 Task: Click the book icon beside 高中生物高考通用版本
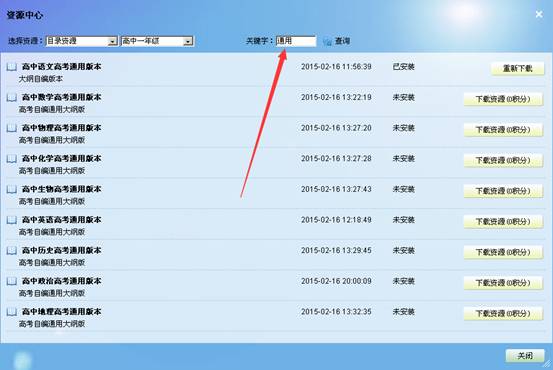[11, 189]
